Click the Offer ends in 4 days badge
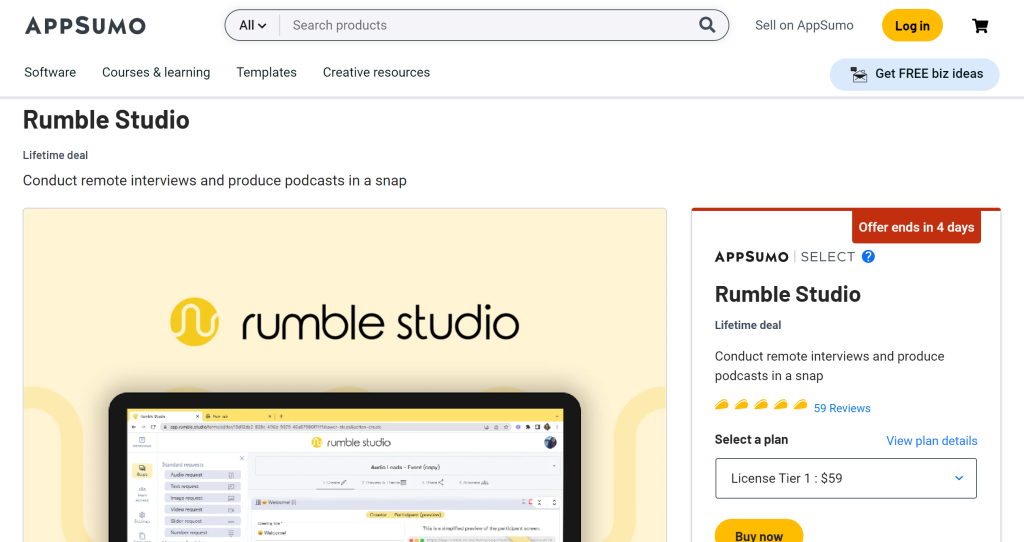 pos(916,227)
